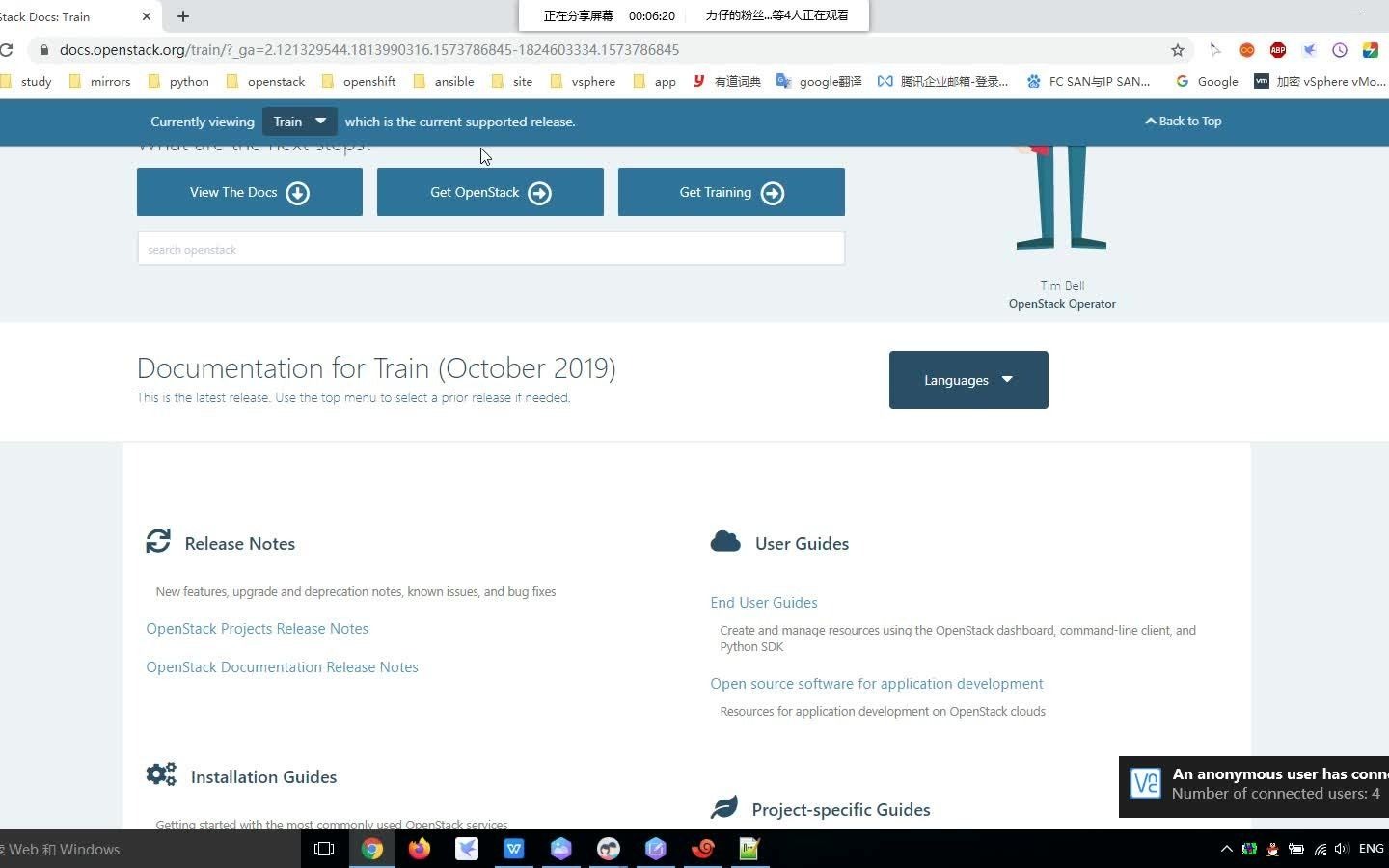Open WPS Office from the taskbar
Screen dimensions: 1389x868
[x=513, y=849]
